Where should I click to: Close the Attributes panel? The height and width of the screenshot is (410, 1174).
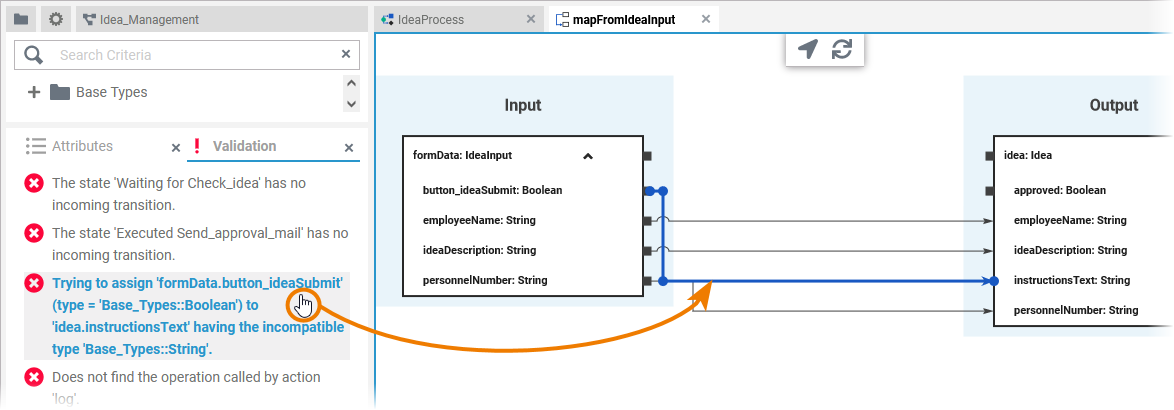tap(176, 148)
